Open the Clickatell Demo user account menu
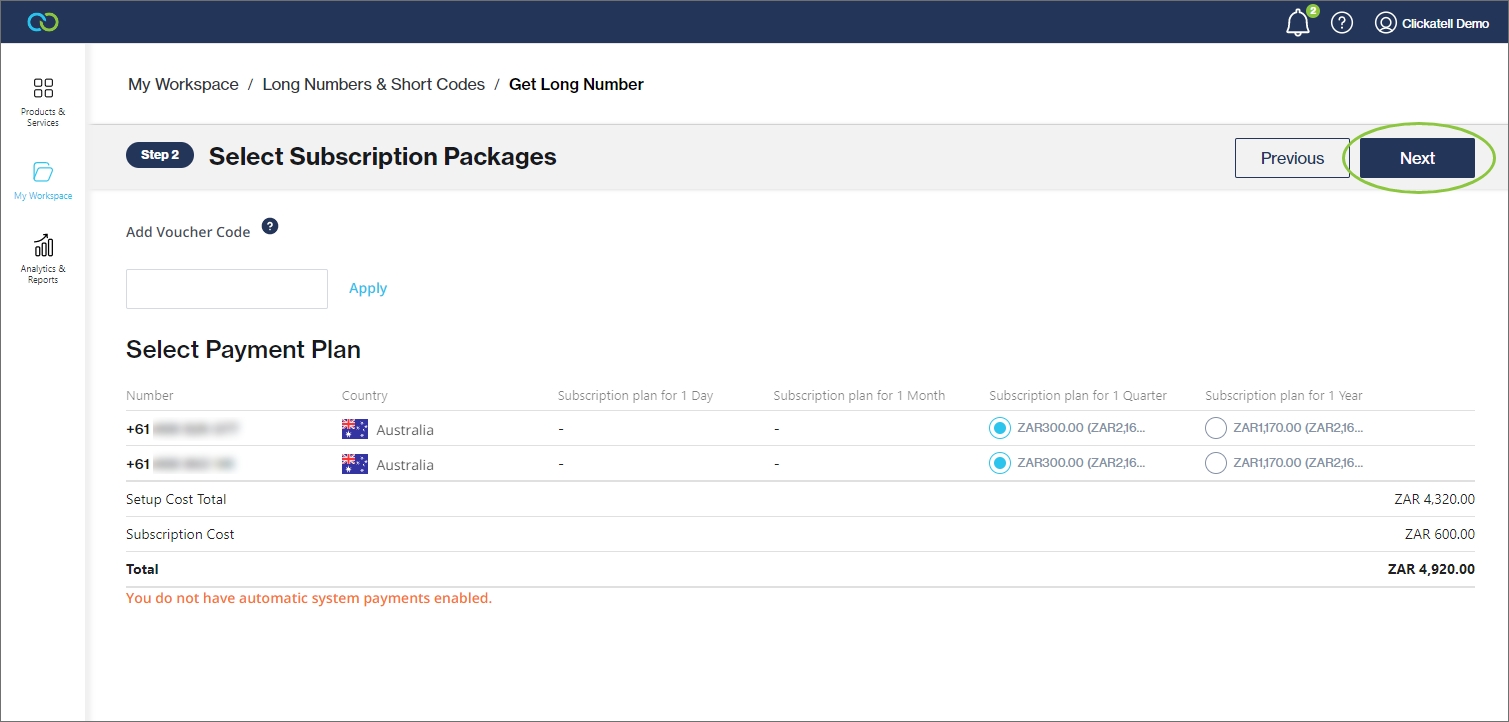1509x722 pixels. 1431,23
